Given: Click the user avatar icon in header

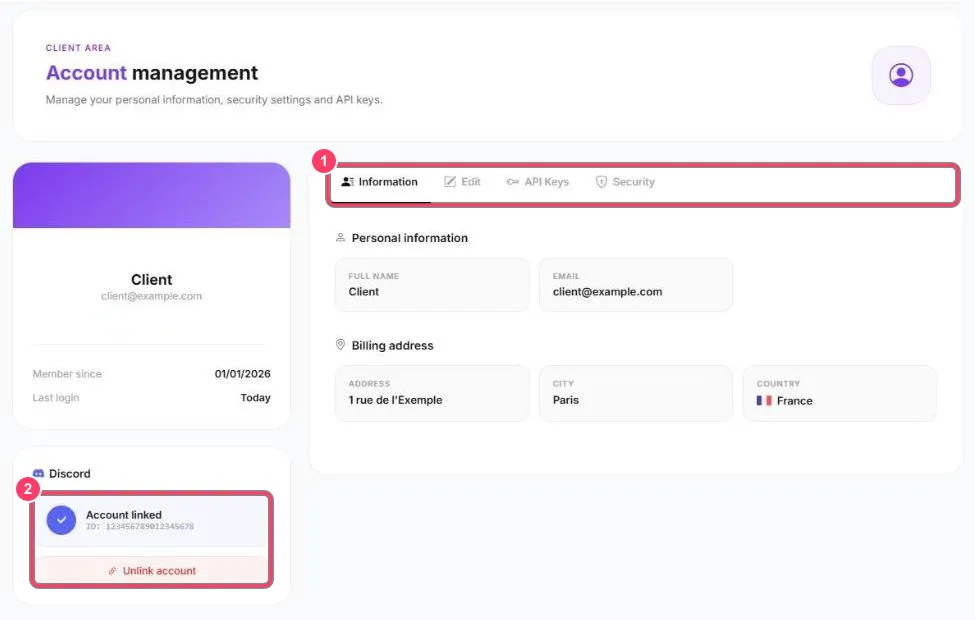Looking at the screenshot, I should pyautogui.click(x=901, y=75).
